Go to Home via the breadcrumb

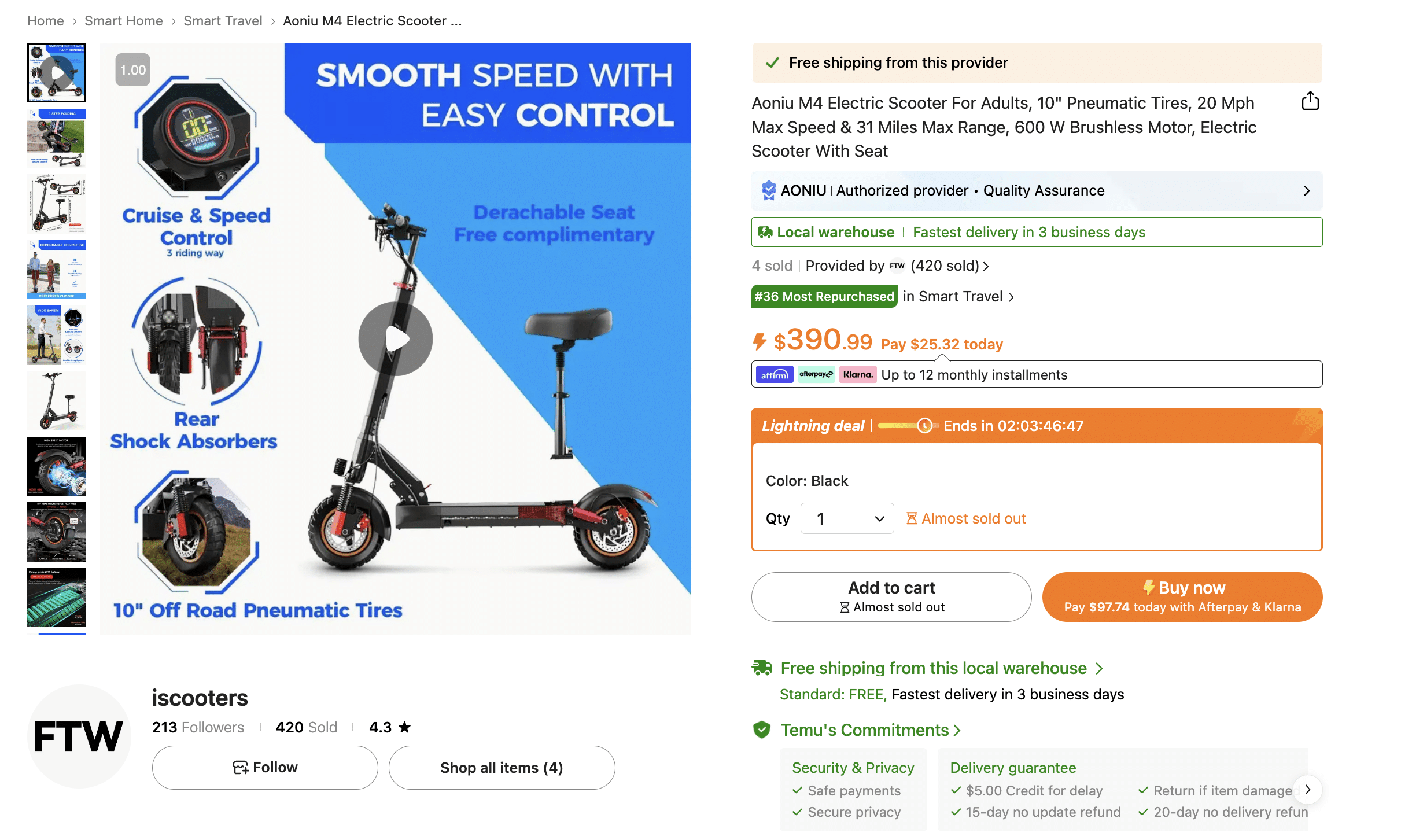click(x=45, y=20)
